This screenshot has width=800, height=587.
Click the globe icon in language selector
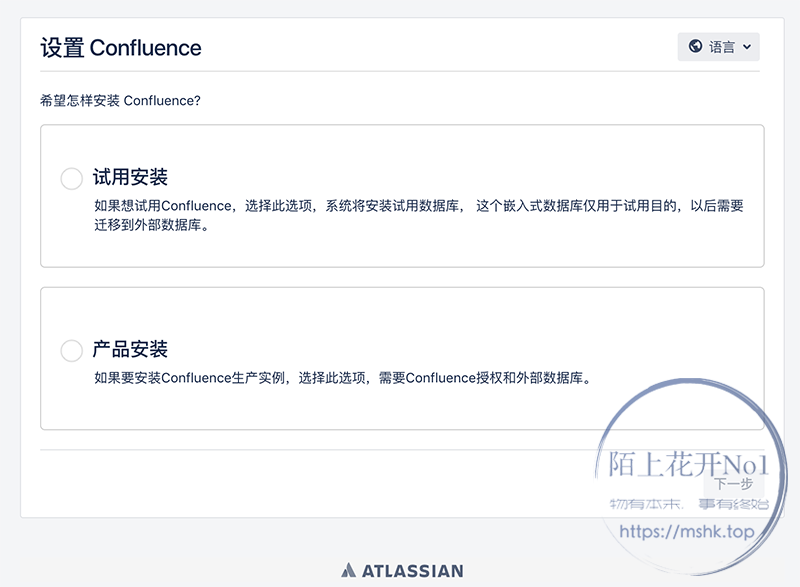coord(695,46)
